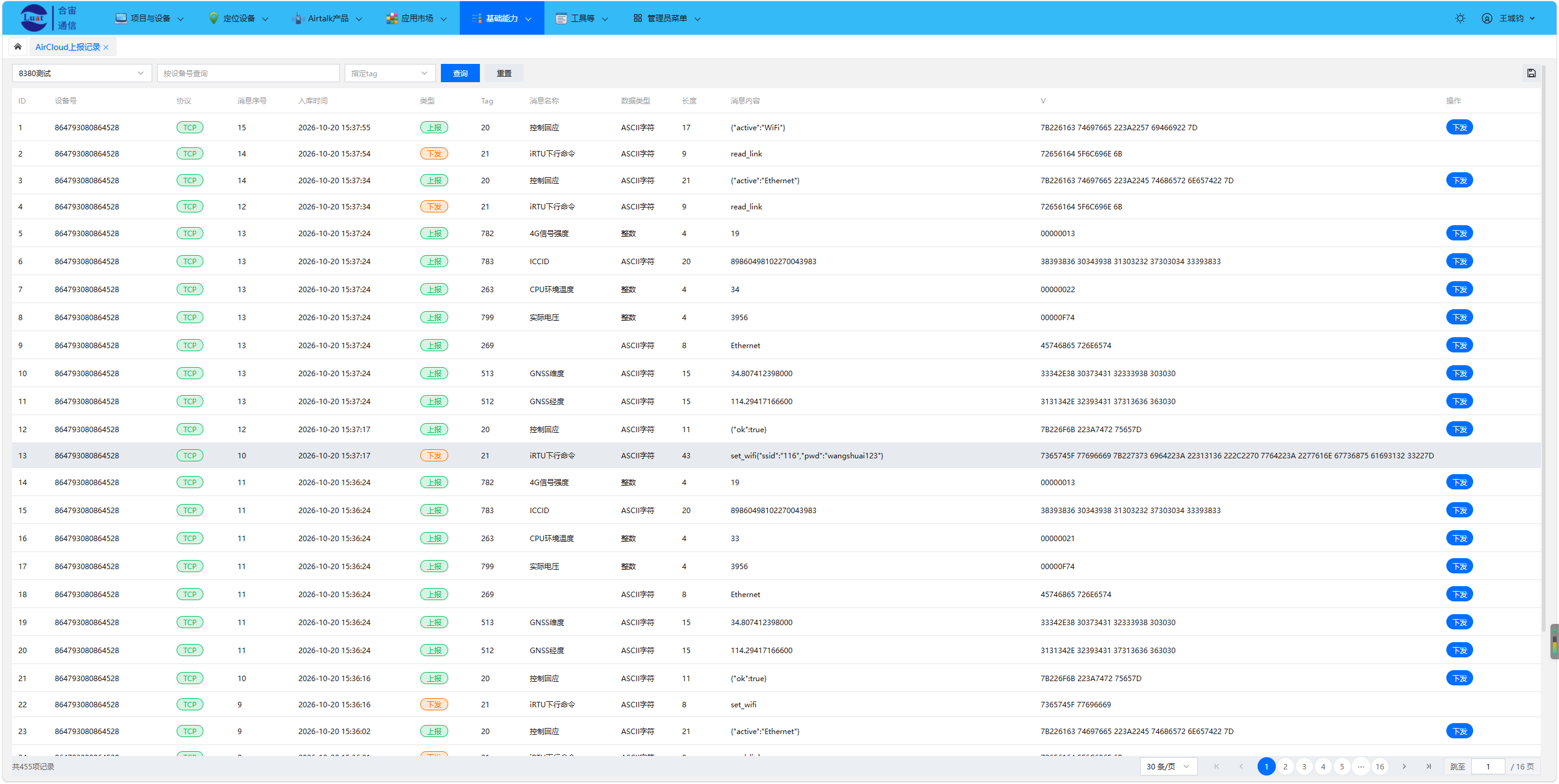
Task: Open the 管理员菜单 menu
Action: tap(667, 18)
